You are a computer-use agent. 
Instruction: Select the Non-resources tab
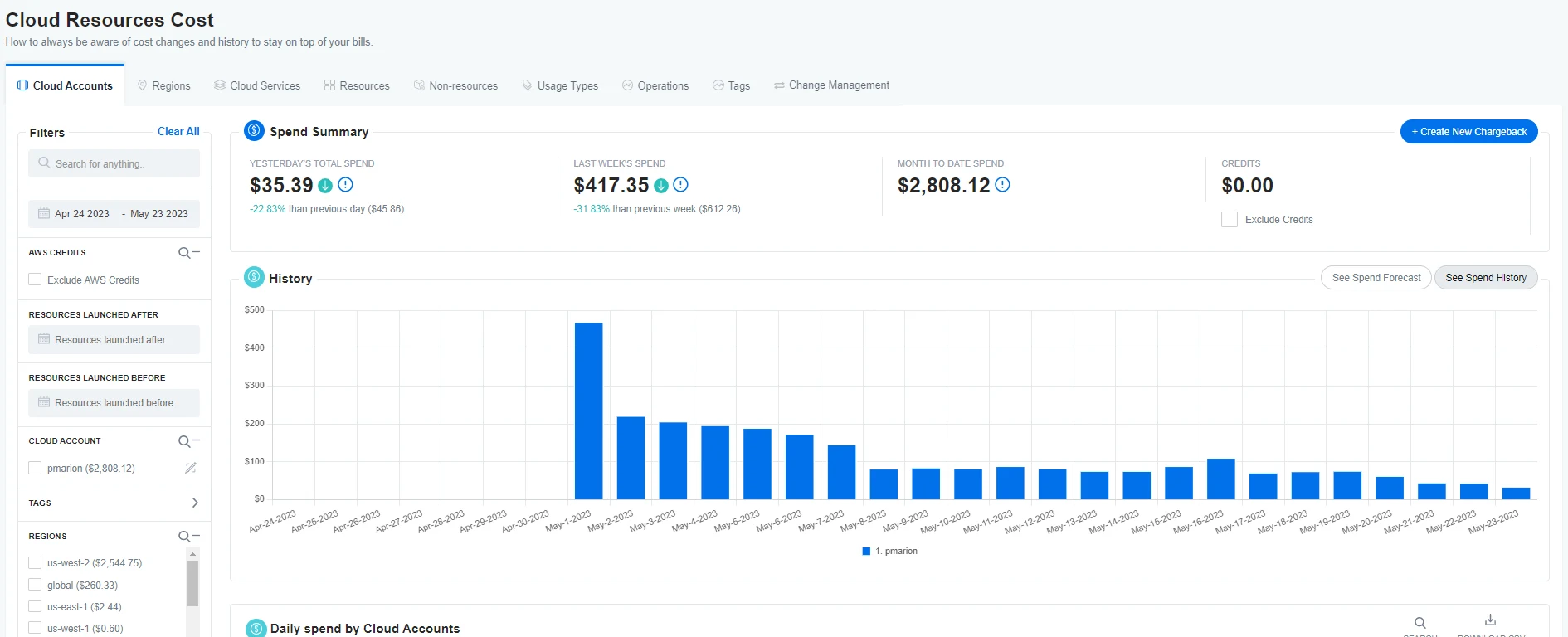click(x=455, y=85)
